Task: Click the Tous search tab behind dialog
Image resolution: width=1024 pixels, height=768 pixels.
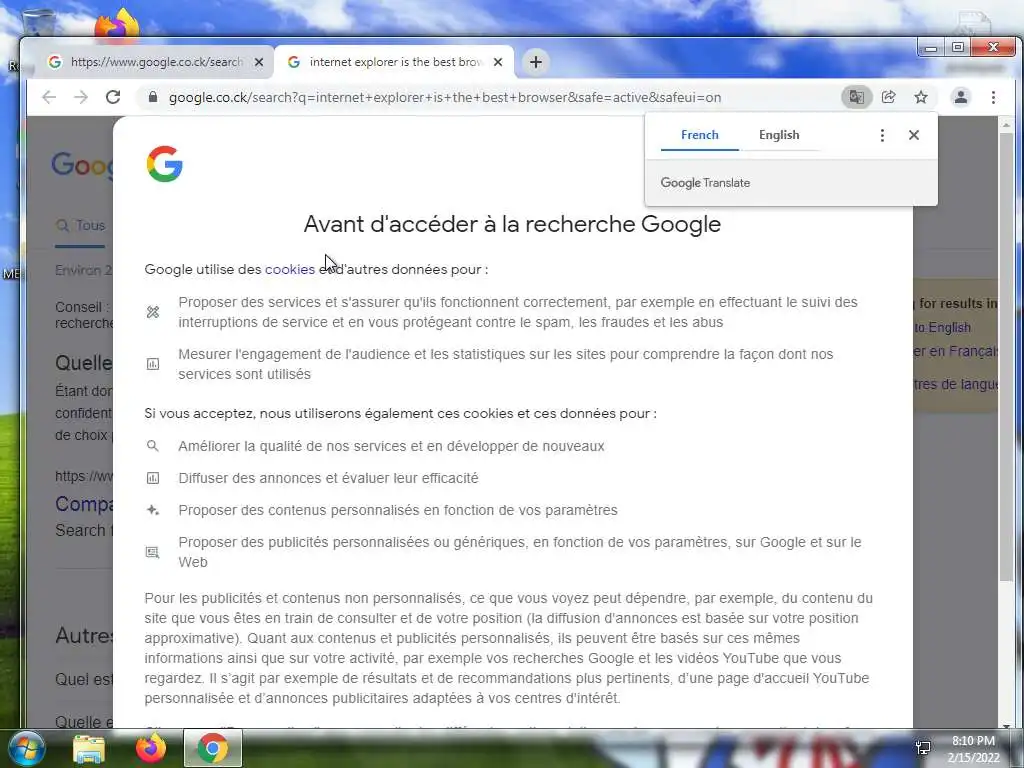Action: tap(81, 225)
